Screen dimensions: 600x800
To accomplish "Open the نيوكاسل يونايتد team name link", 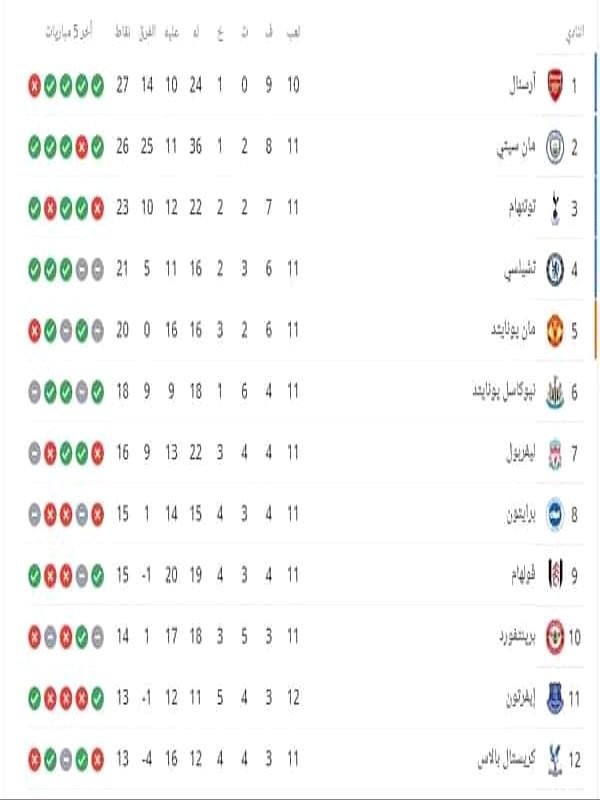I will coord(504,391).
